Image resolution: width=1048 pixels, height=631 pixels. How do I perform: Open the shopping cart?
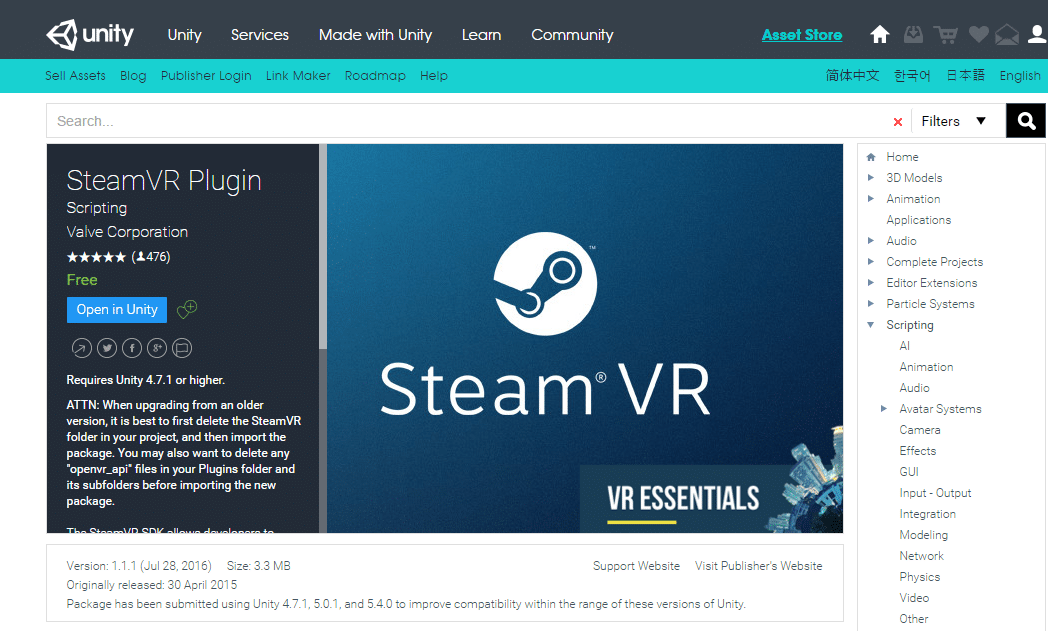click(944, 33)
